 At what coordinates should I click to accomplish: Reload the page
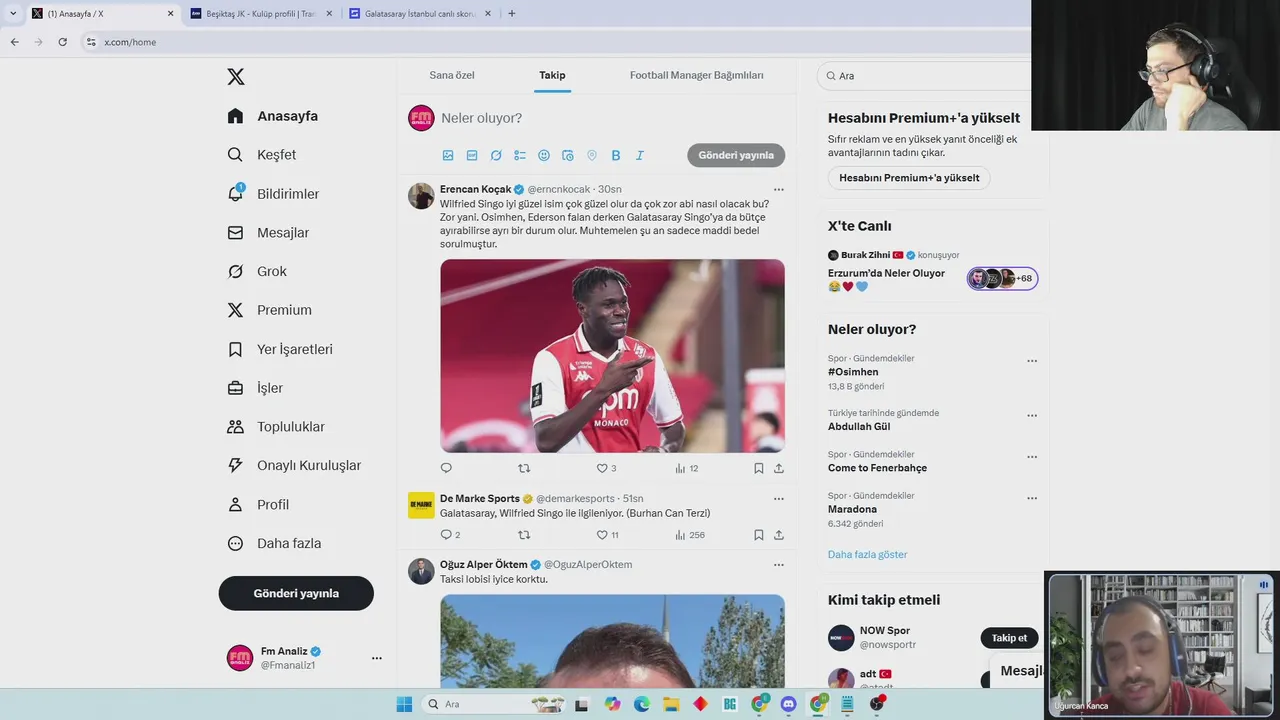62,42
